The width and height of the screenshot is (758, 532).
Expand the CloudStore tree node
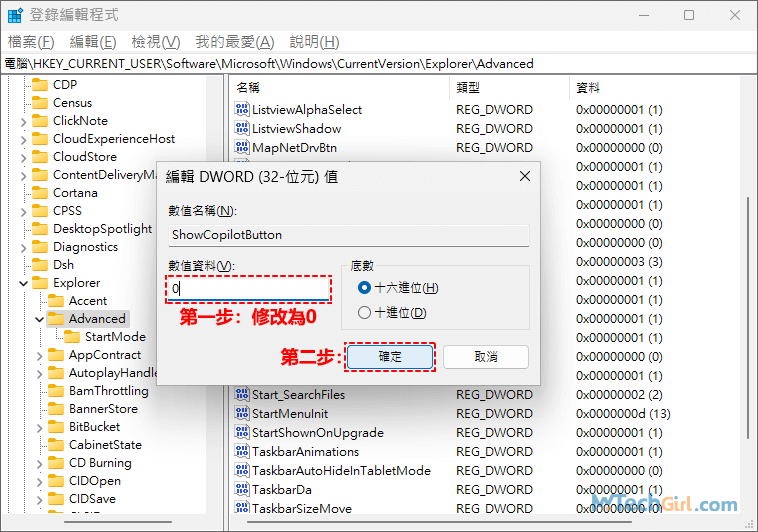coord(23,158)
